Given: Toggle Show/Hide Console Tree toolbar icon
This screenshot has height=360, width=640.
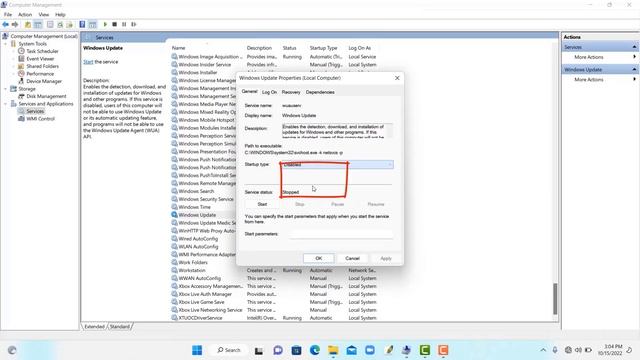Looking at the screenshot, I should click(x=38, y=24).
